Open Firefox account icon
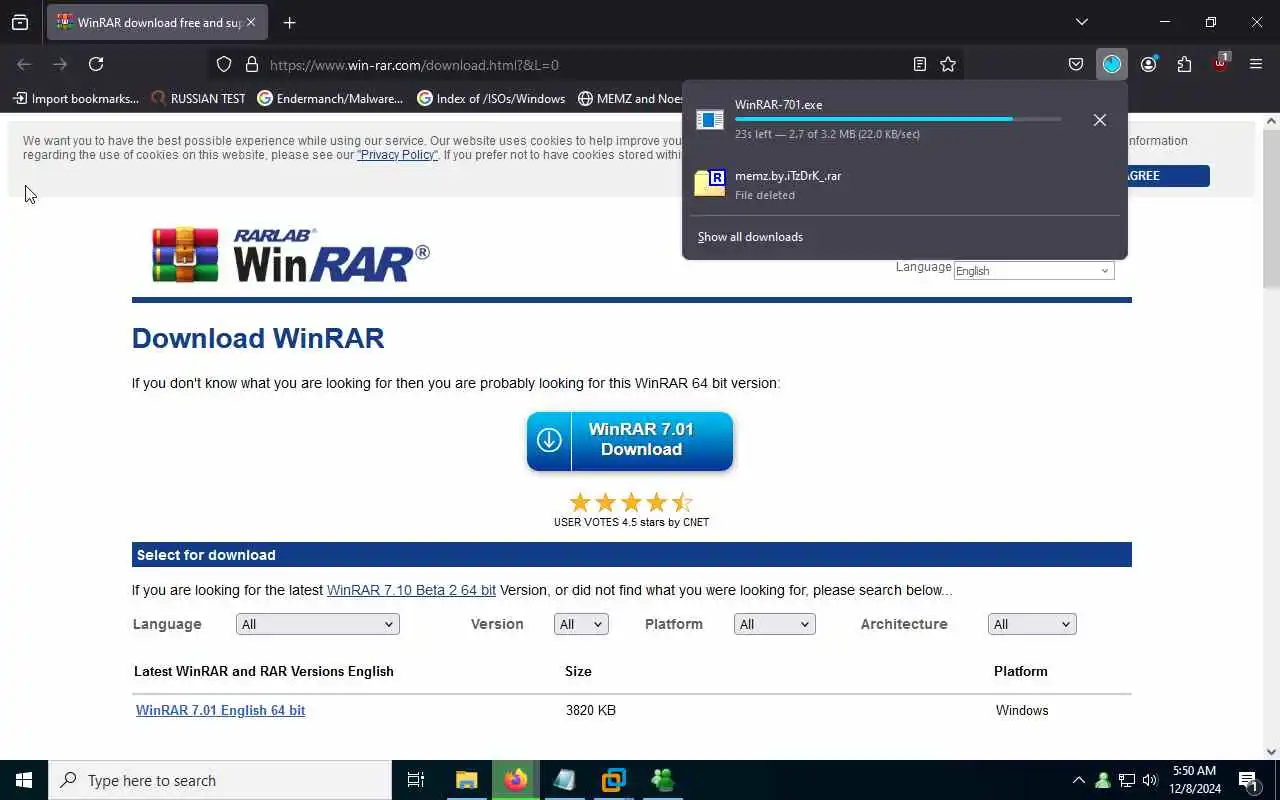The width and height of the screenshot is (1280, 800). pos(1148,64)
